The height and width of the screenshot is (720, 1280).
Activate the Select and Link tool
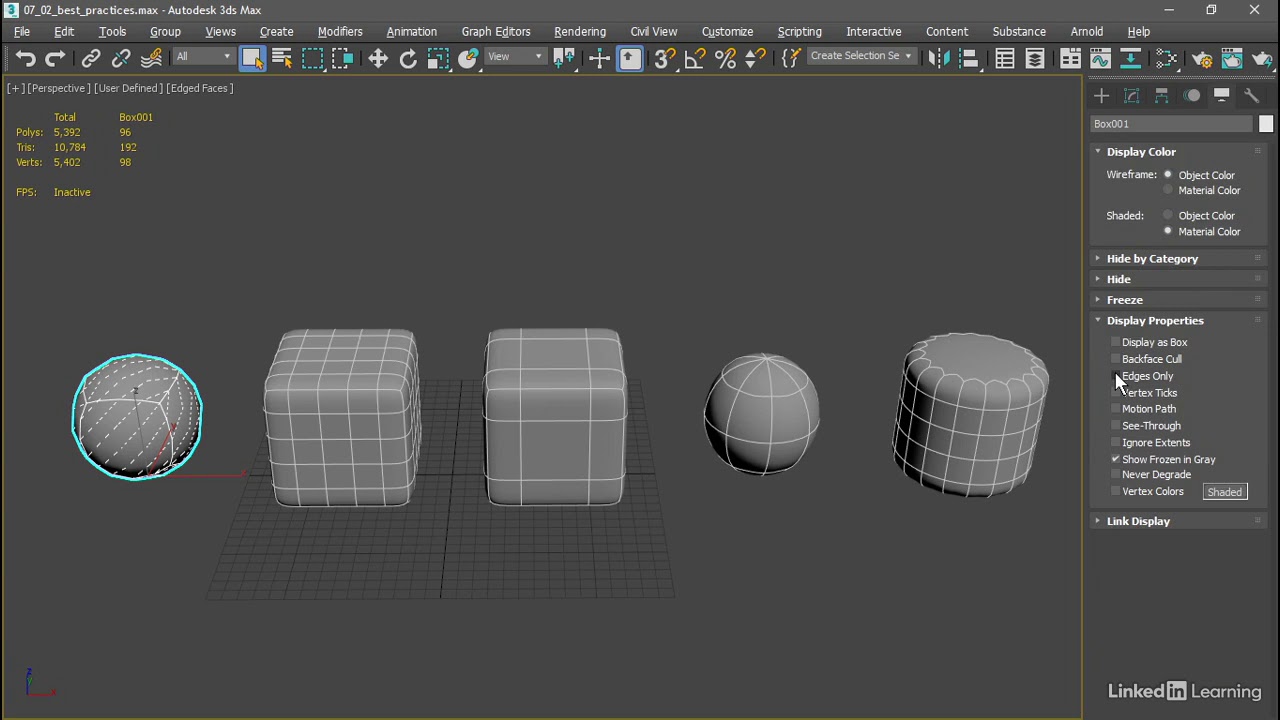[x=91, y=59]
